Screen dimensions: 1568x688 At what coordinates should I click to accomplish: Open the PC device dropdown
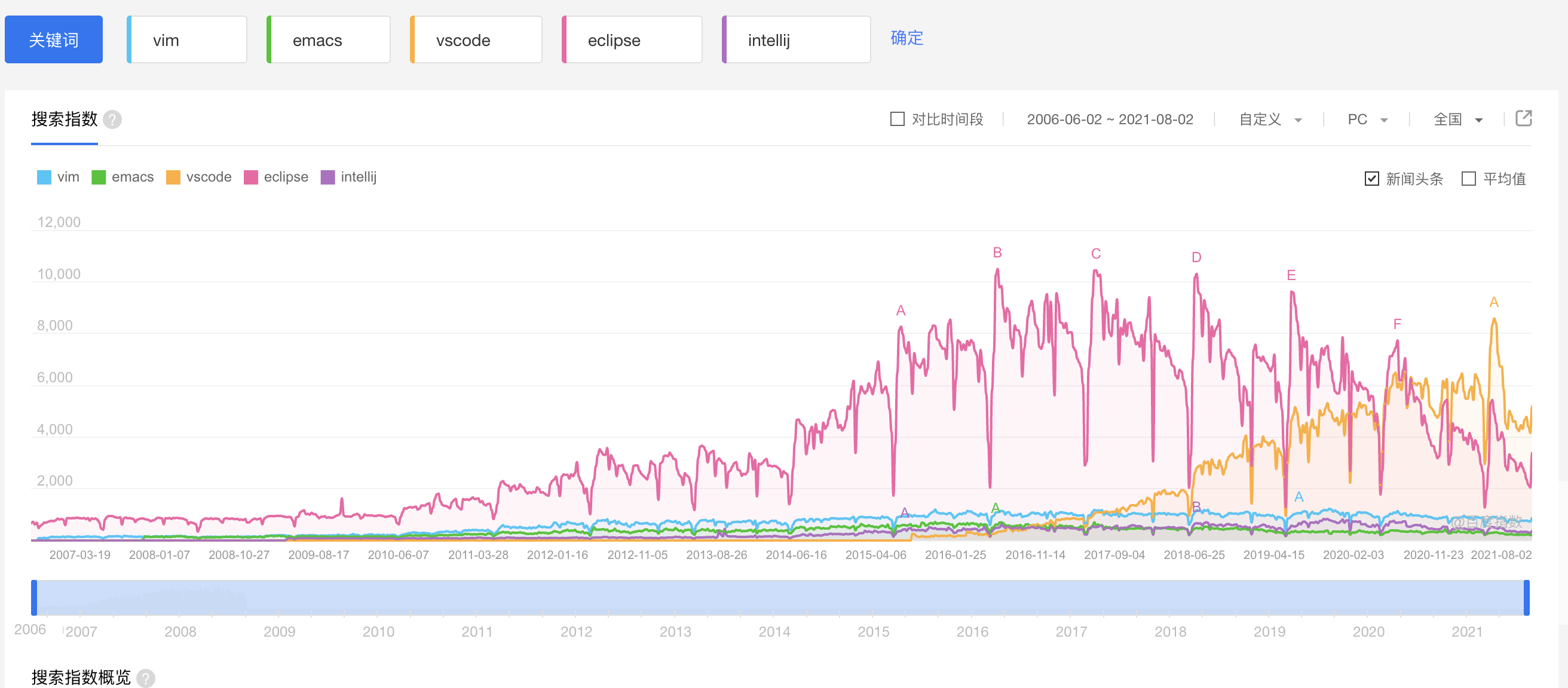coord(1367,119)
